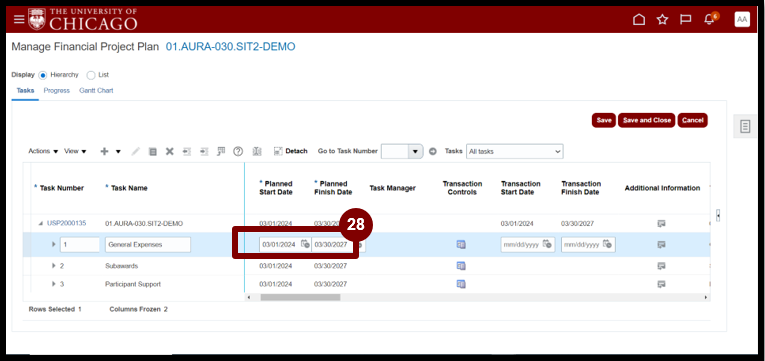Click the Edit pencil toolbar icon

click(x=136, y=151)
